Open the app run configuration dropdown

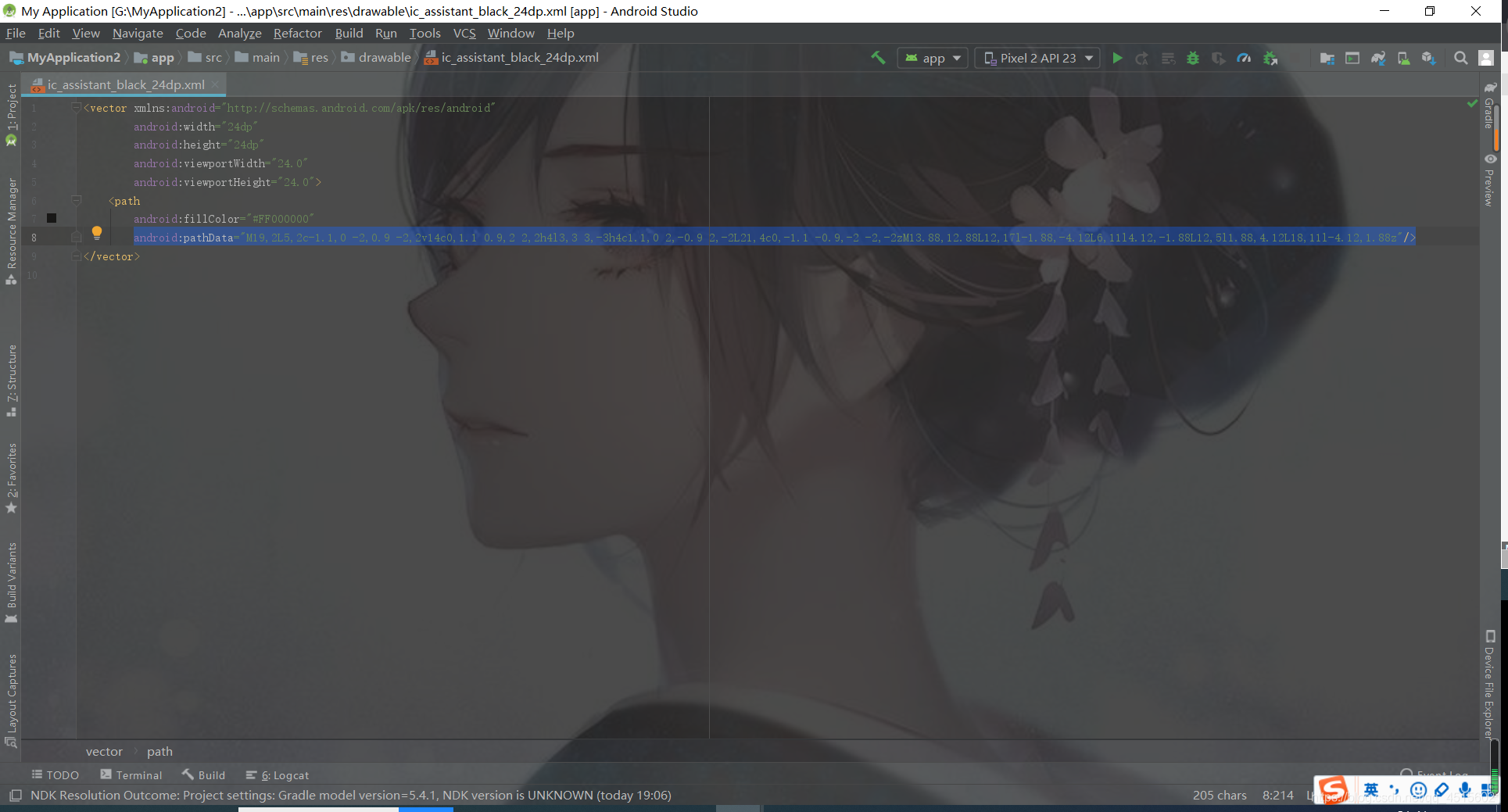[x=933, y=58]
